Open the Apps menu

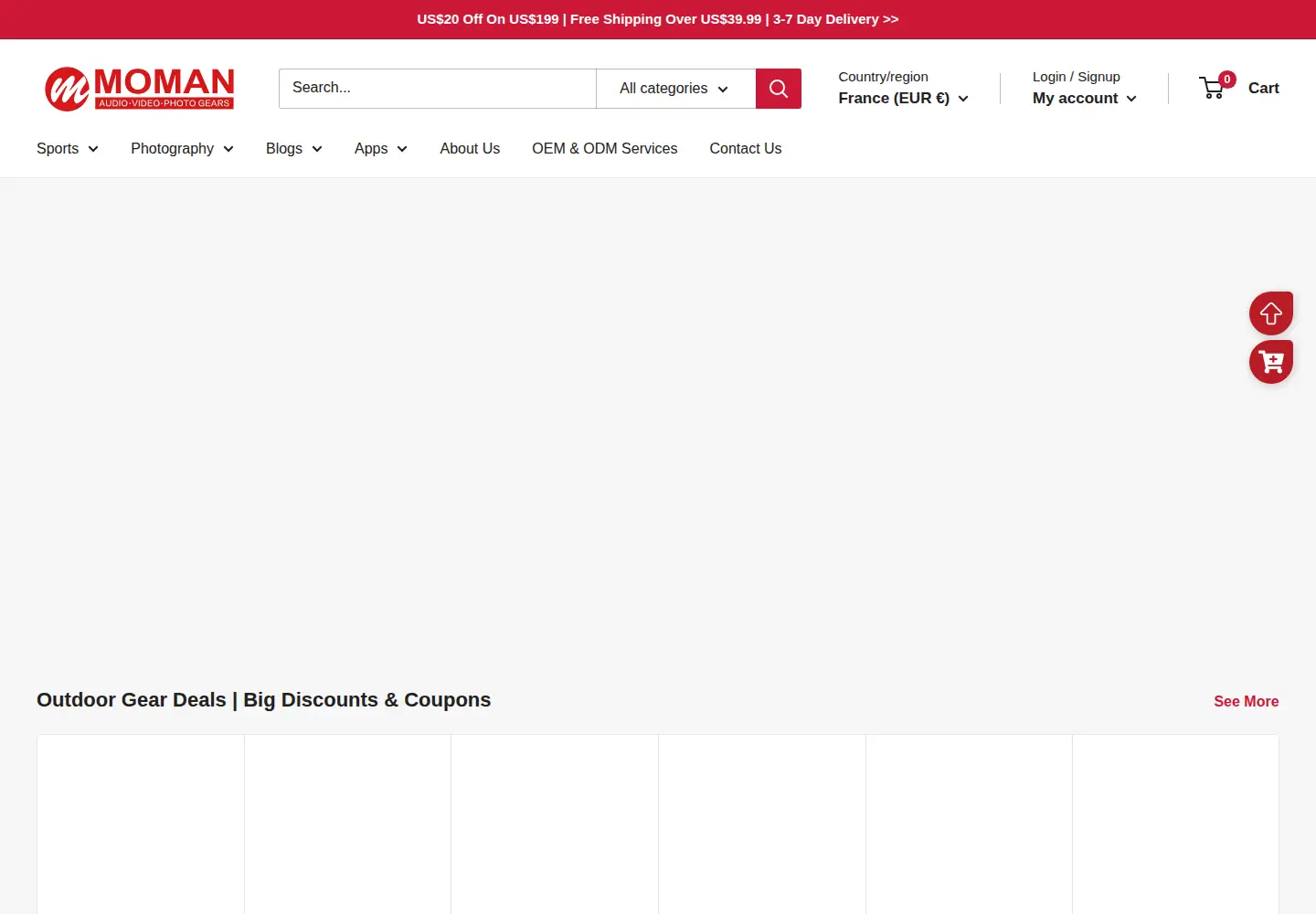point(380,148)
